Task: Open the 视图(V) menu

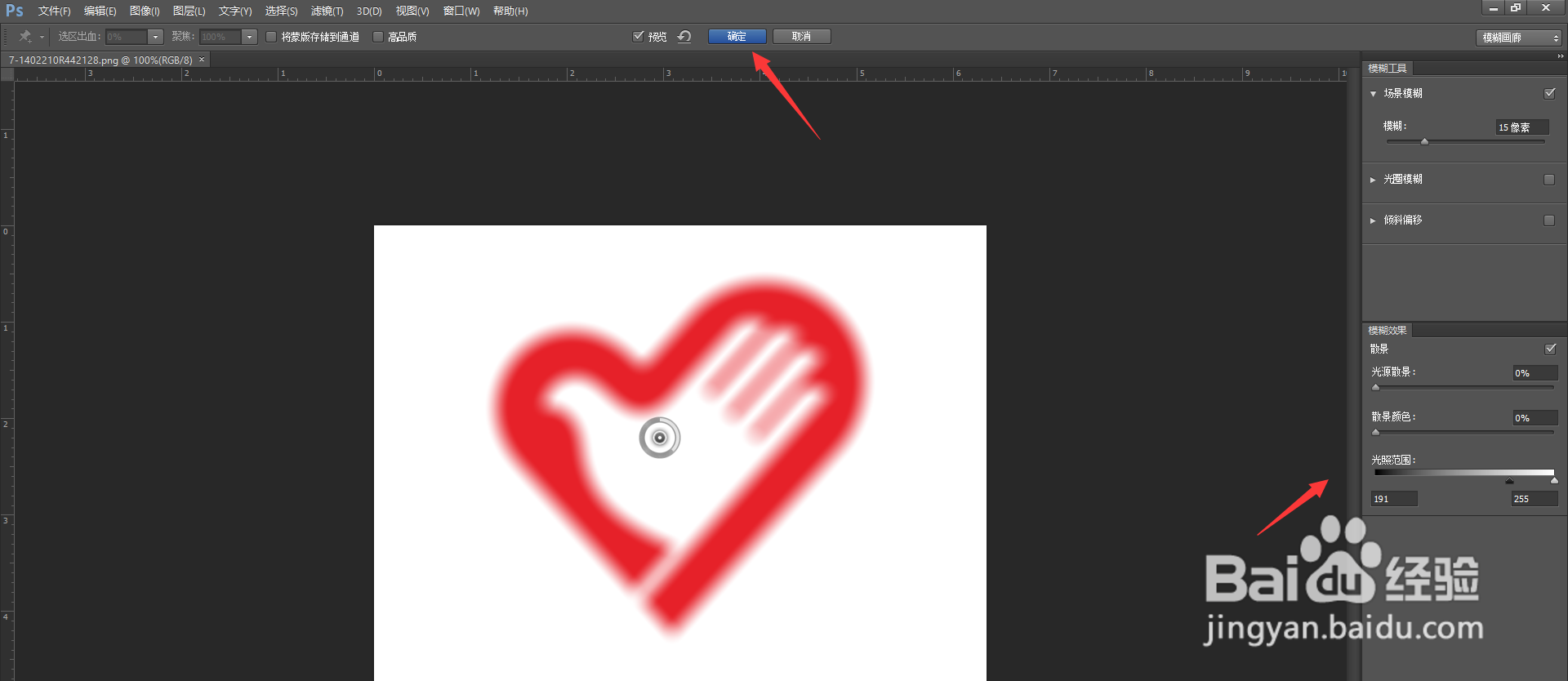Action: (x=412, y=11)
